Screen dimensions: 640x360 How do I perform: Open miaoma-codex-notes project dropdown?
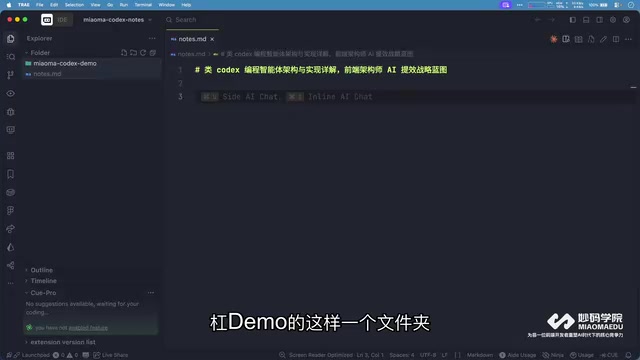pyautogui.click(x=117, y=20)
